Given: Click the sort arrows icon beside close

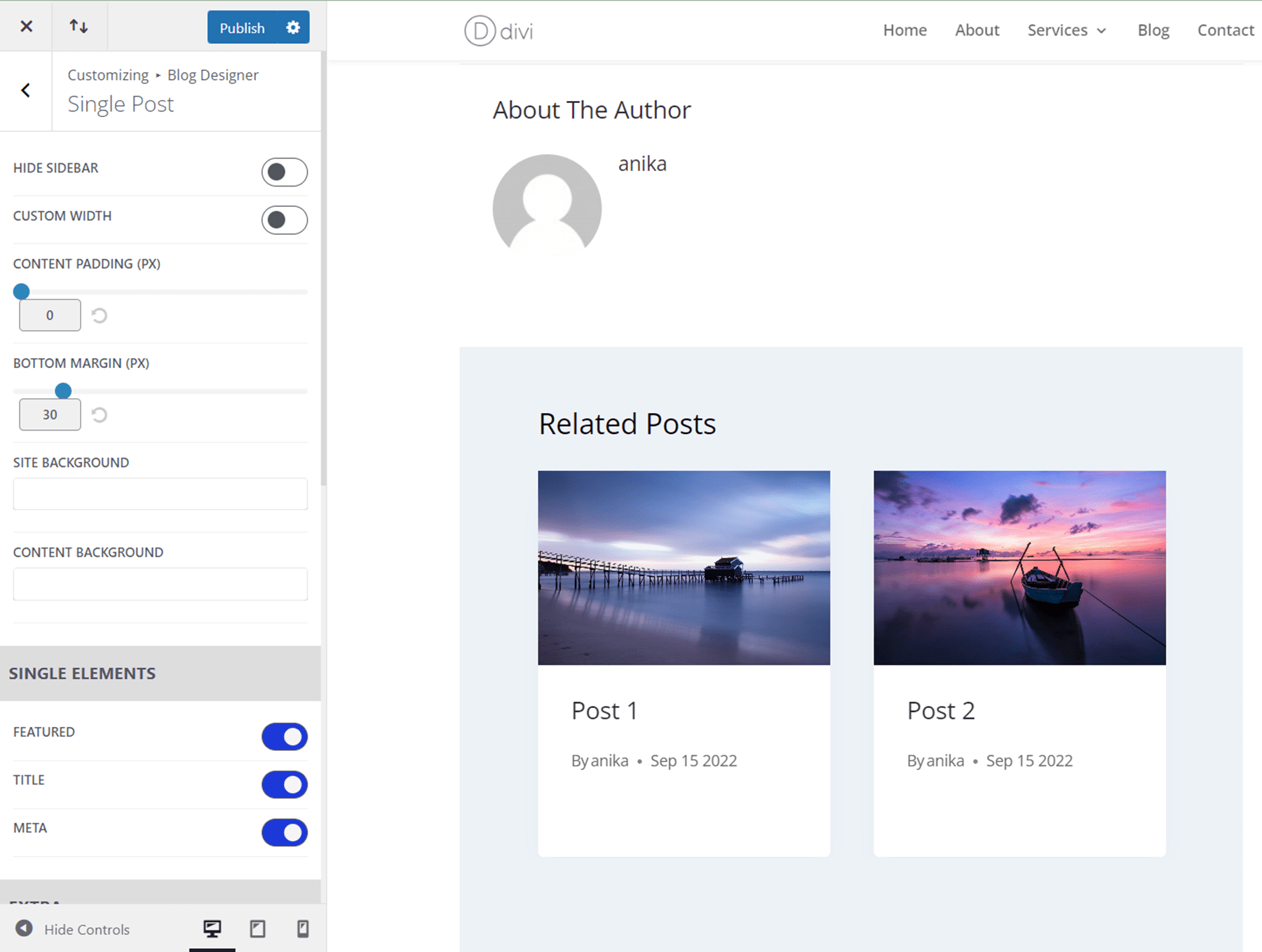Looking at the screenshot, I should (79, 26).
